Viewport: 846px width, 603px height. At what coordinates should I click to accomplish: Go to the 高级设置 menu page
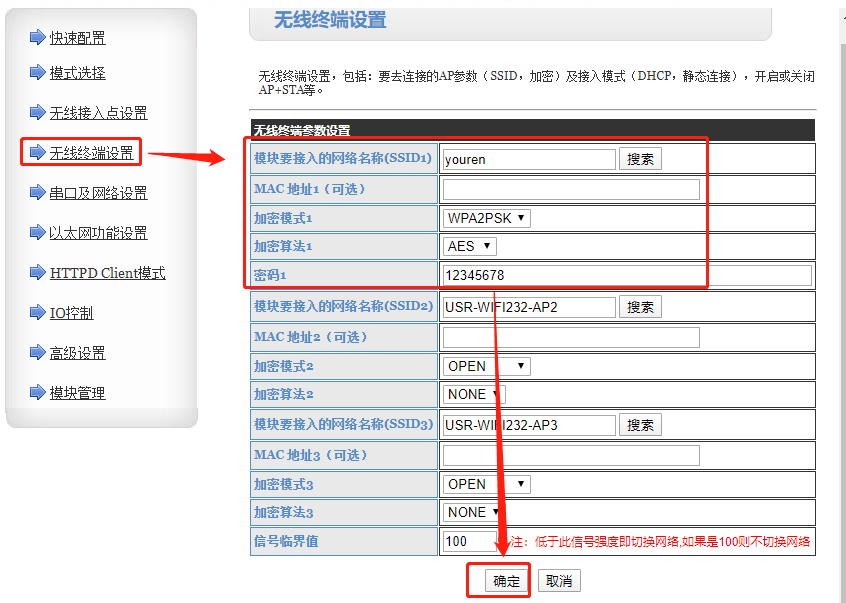(x=77, y=353)
